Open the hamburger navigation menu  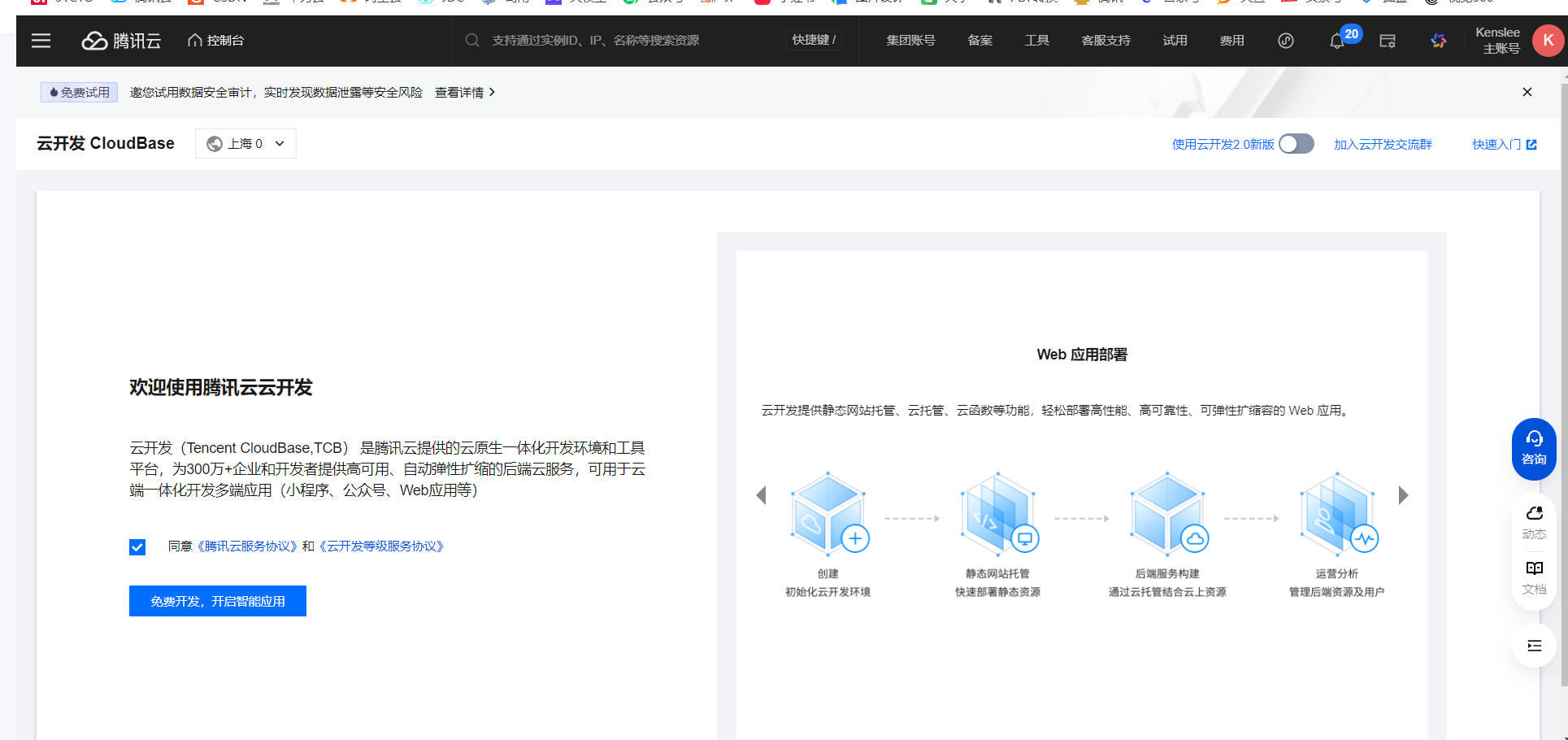[x=41, y=40]
